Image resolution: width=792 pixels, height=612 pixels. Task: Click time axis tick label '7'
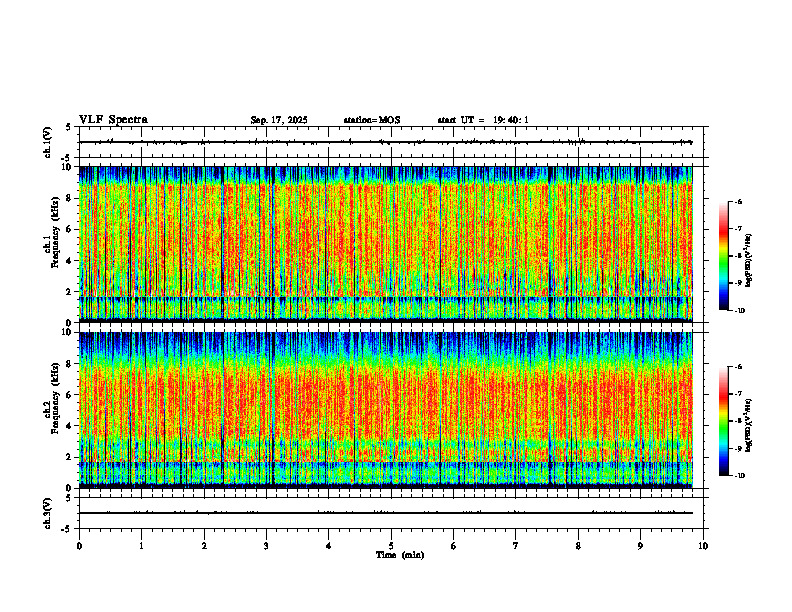pyautogui.click(x=516, y=546)
